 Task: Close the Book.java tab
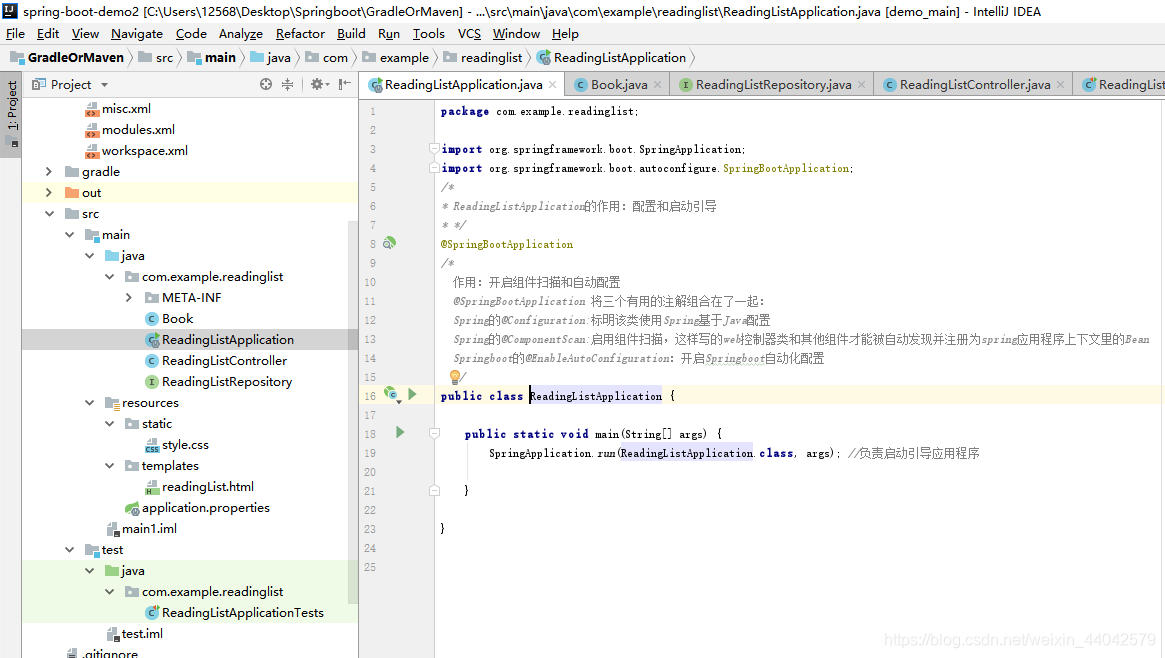pos(658,85)
